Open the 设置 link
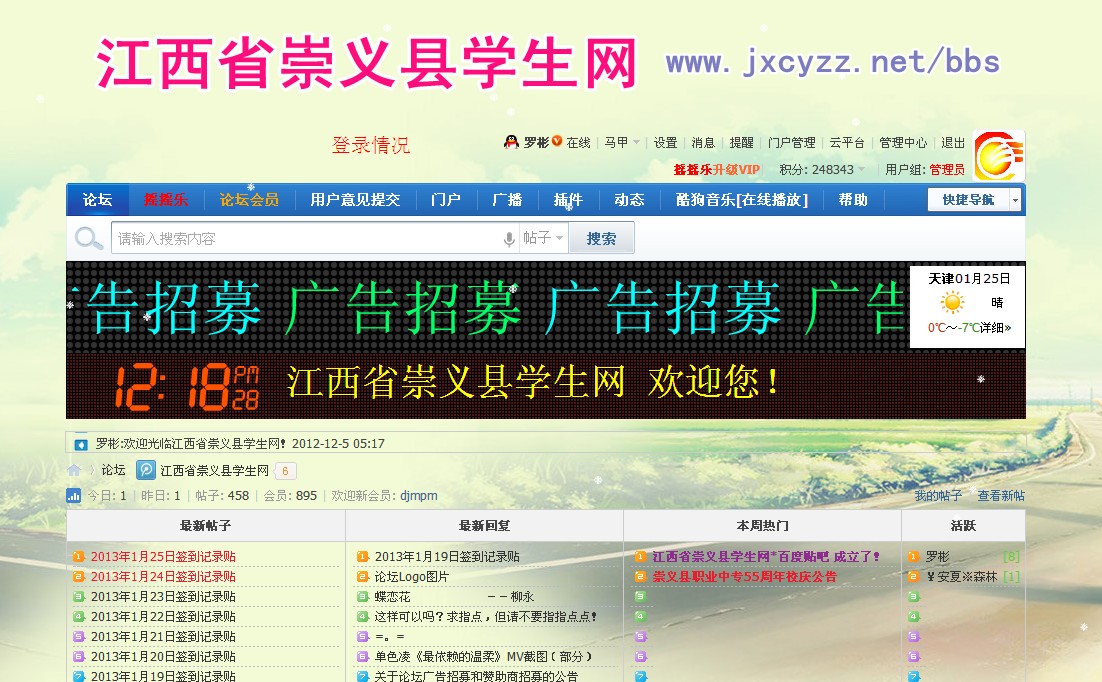This screenshot has height=682, width=1102. click(666, 143)
